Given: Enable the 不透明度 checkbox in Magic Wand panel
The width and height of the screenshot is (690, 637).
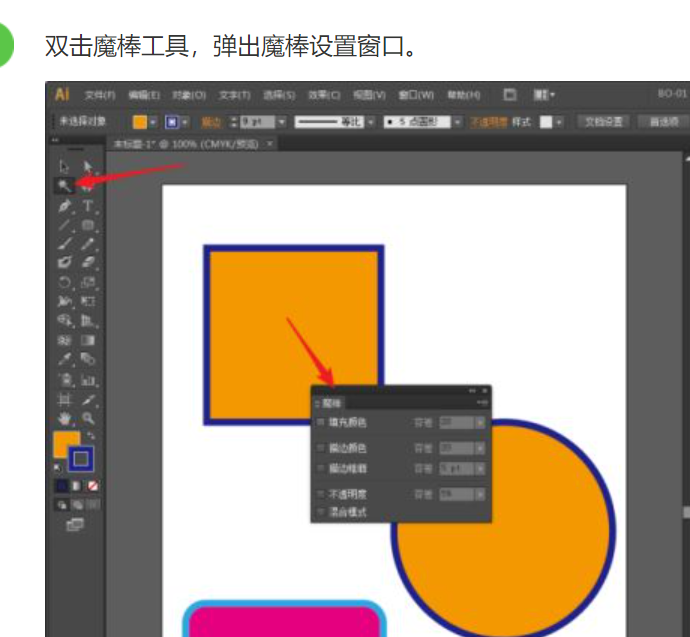Looking at the screenshot, I should click(321, 494).
